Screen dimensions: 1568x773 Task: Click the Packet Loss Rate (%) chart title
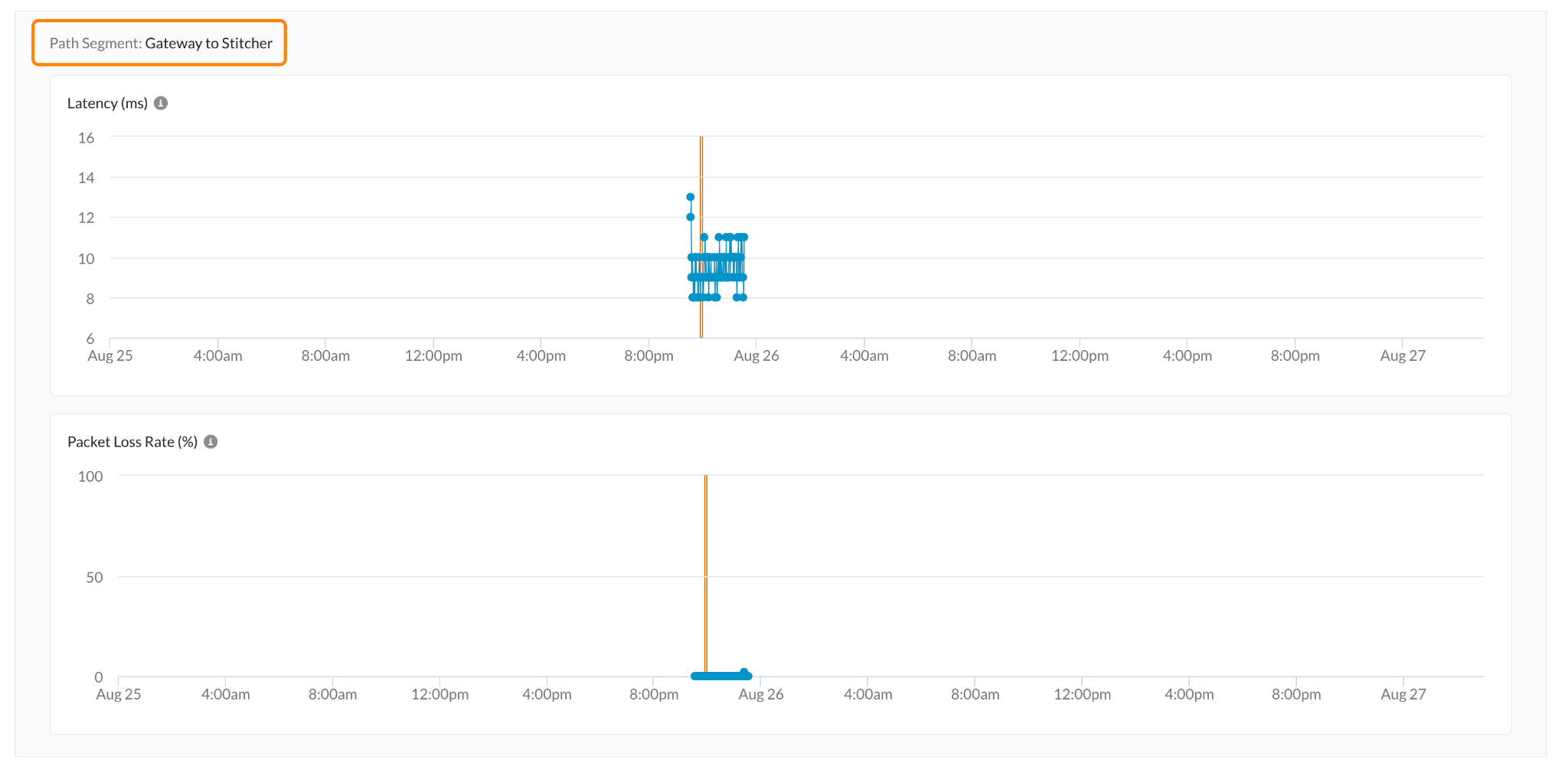[132, 442]
